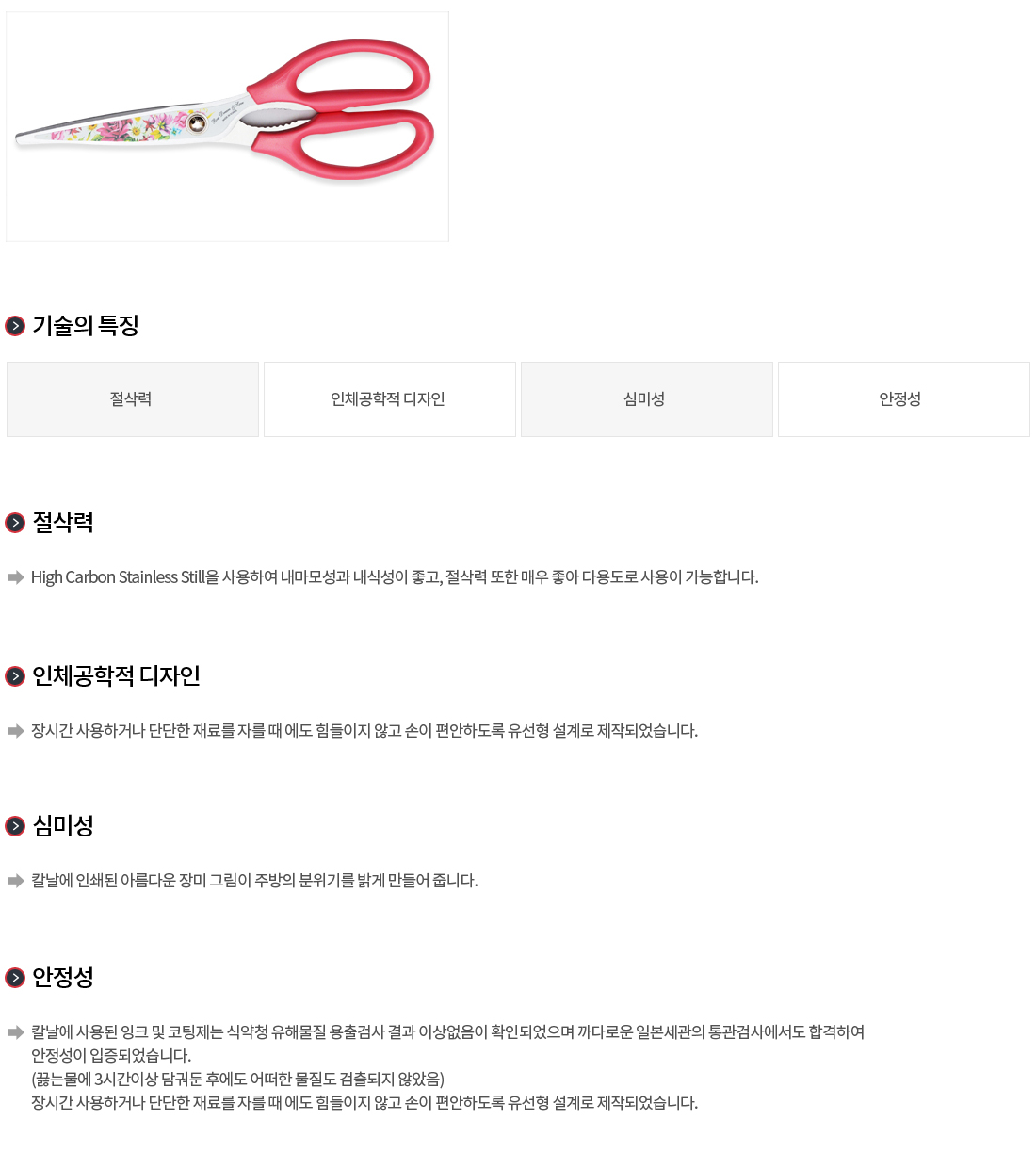The width and height of the screenshot is (1036, 1153).
Task: Click the High Carbon Stainless Still description line
Action: pyautogui.click(x=395, y=577)
